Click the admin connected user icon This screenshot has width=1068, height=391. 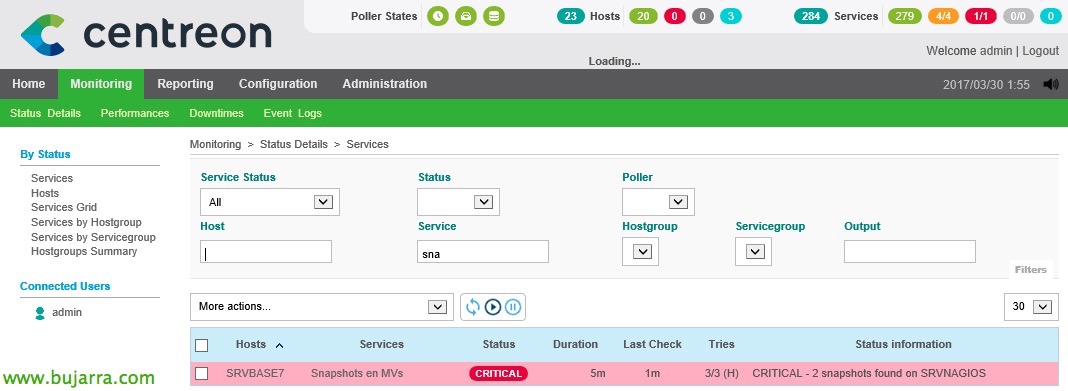point(40,313)
